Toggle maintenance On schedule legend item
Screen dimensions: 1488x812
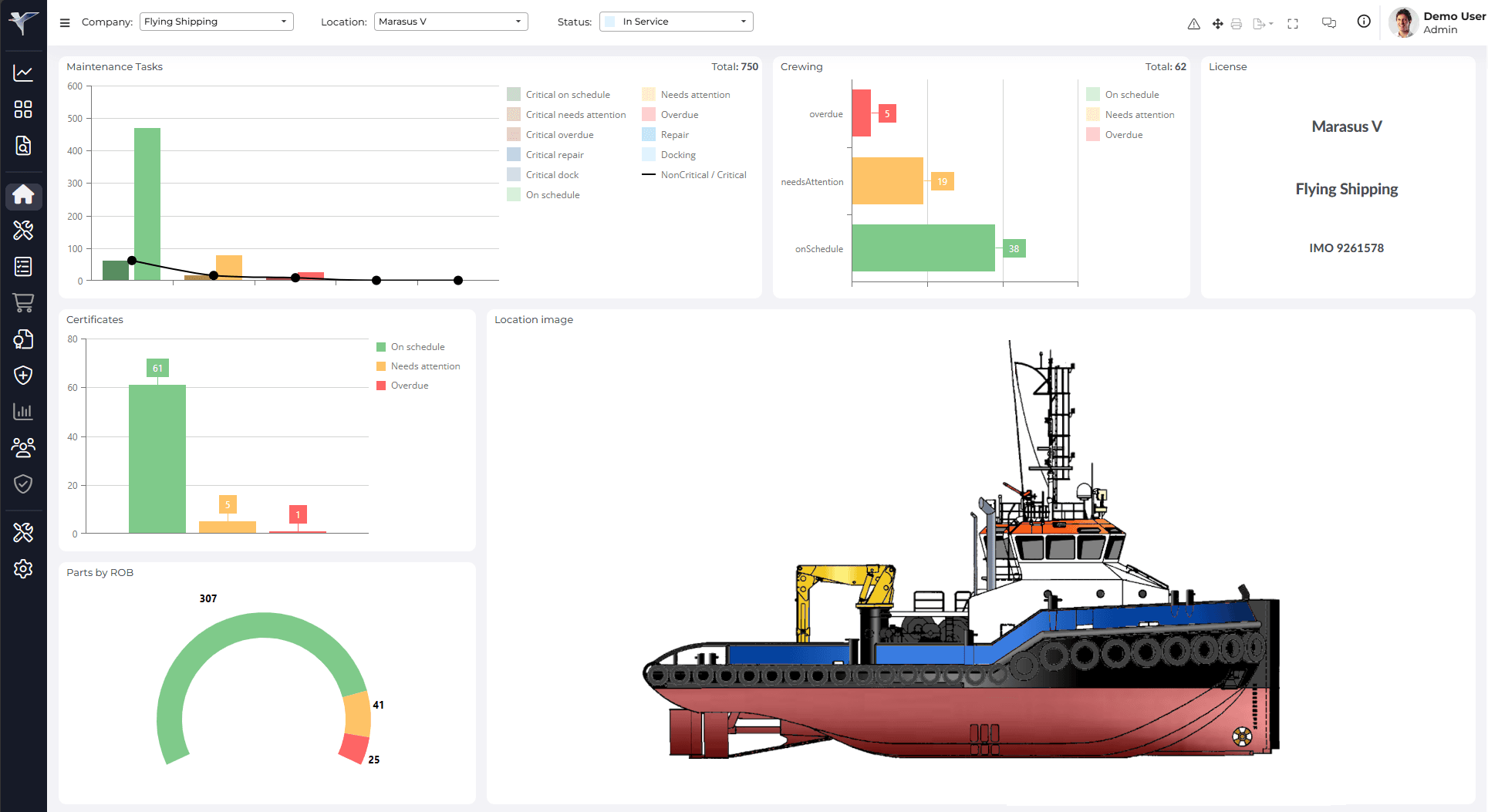click(543, 195)
